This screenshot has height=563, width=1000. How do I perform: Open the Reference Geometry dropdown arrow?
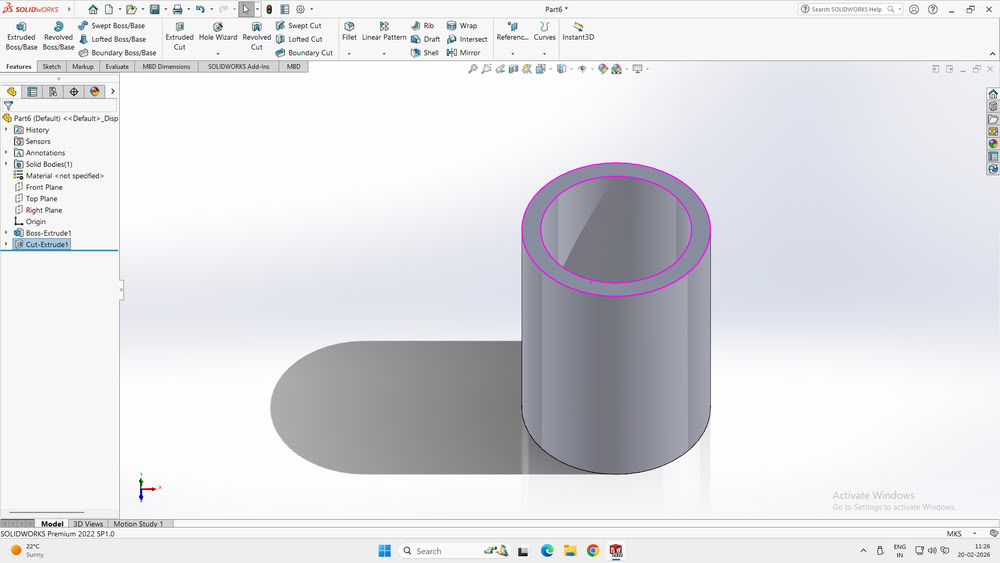512,54
